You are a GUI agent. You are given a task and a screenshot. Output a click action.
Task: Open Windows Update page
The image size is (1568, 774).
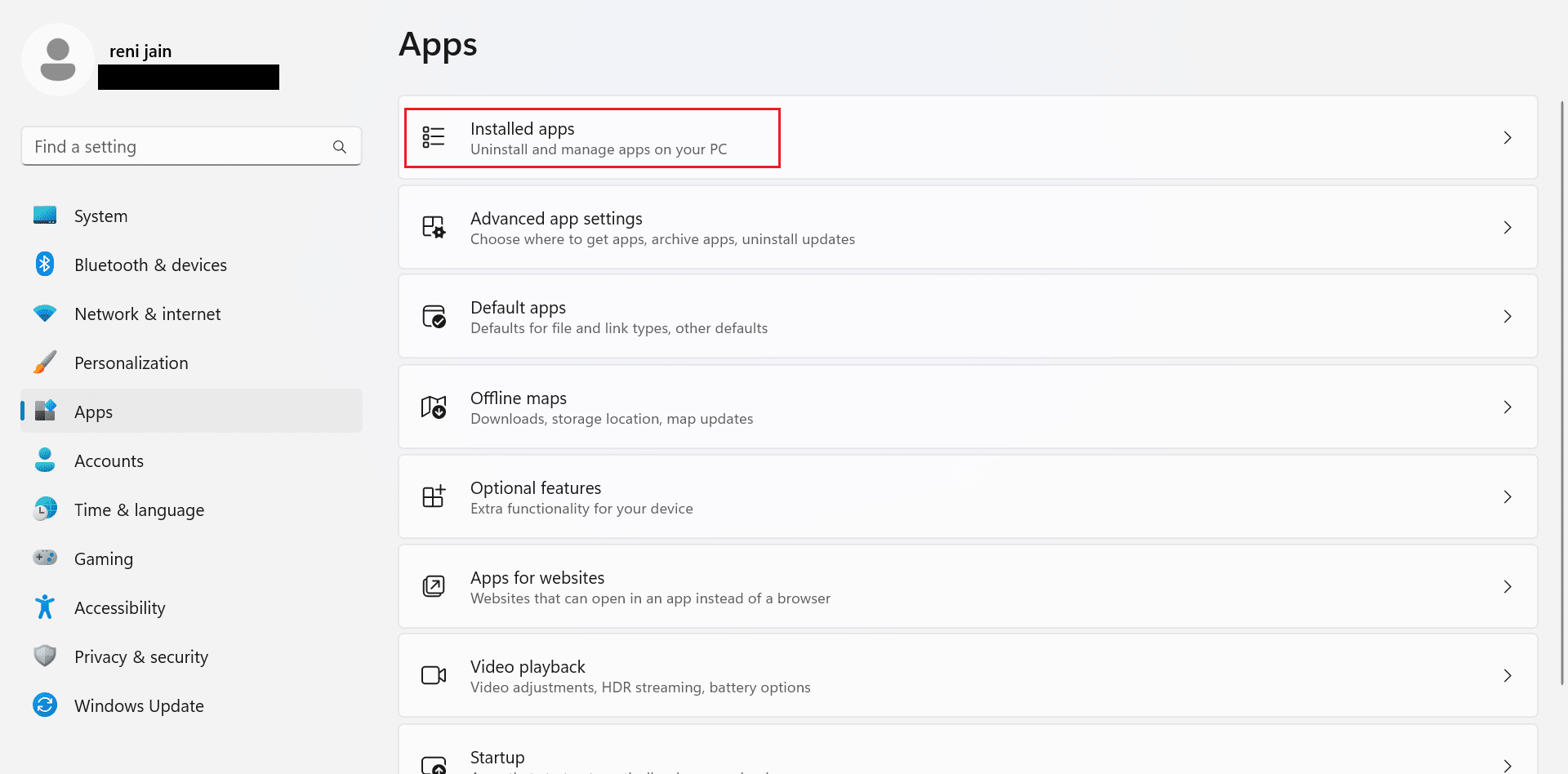pos(192,705)
